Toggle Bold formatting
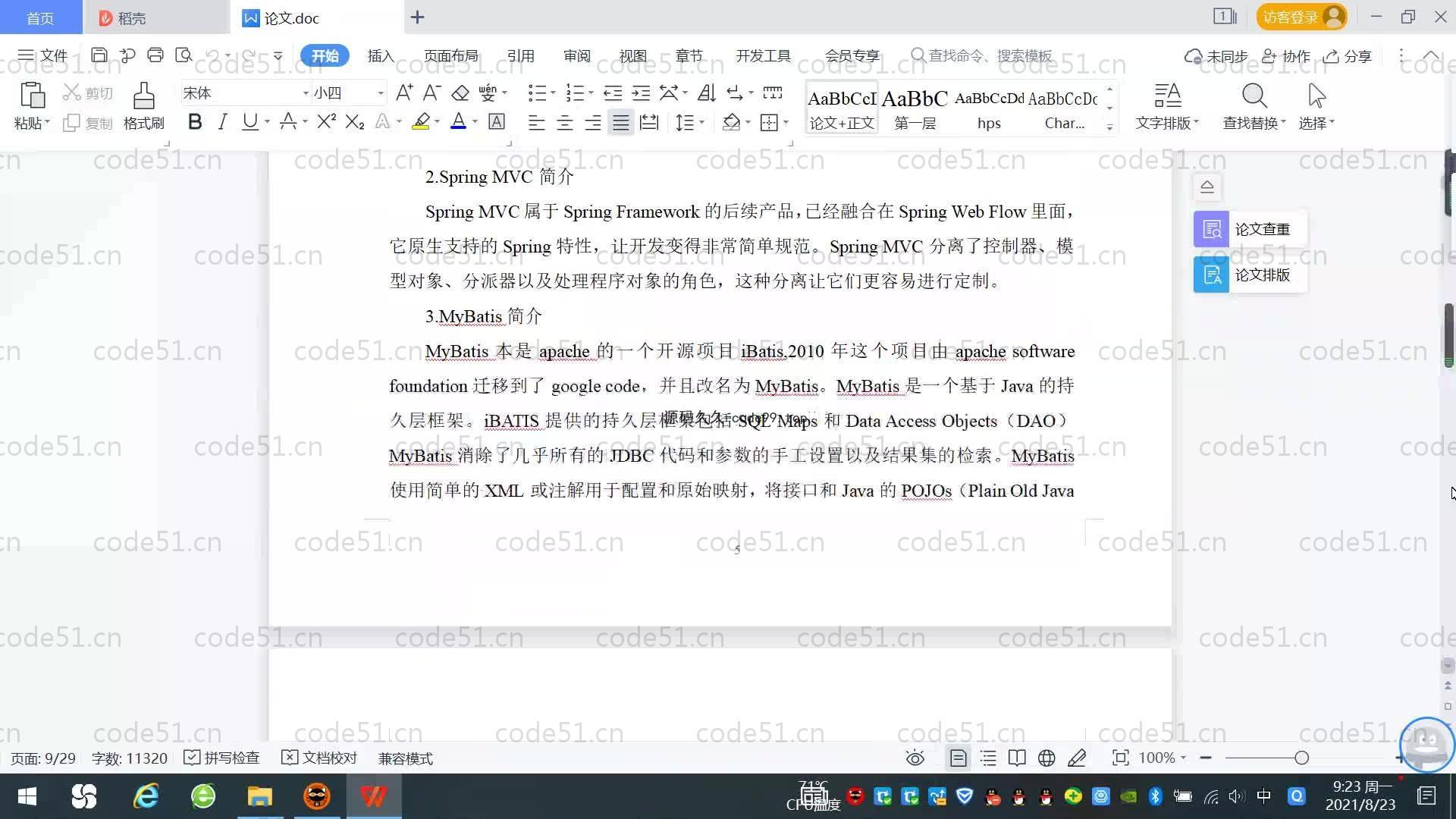Screen dimensions: 1456x819 coord(195,121)
